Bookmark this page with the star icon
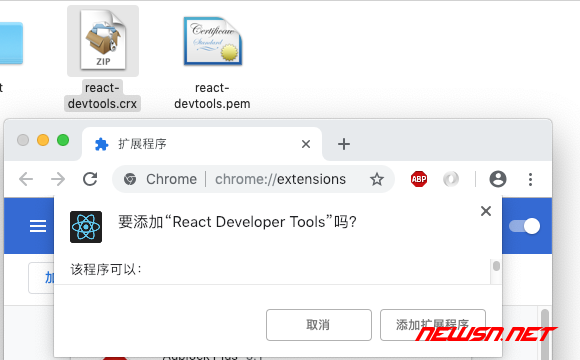580x360 pixels. coord(377,179)
